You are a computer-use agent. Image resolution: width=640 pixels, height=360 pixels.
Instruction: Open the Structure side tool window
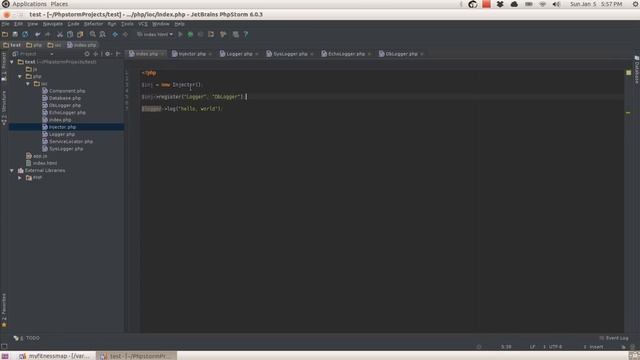pos(4,108)
